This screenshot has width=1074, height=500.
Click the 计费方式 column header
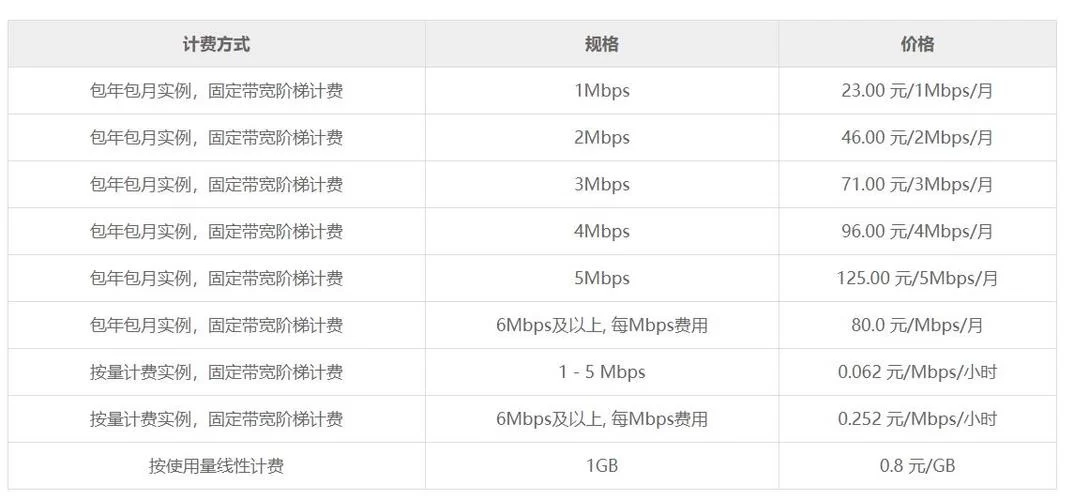pyautogui.click(x=216, y=44)
